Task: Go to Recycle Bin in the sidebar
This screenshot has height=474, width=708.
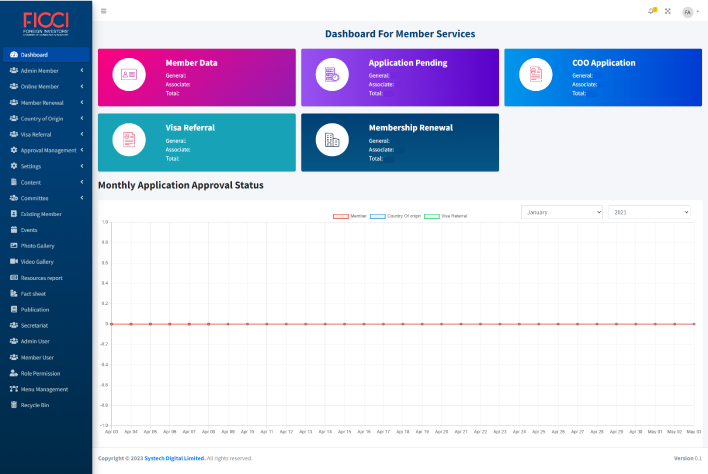Action: click(x=35, y=405)
